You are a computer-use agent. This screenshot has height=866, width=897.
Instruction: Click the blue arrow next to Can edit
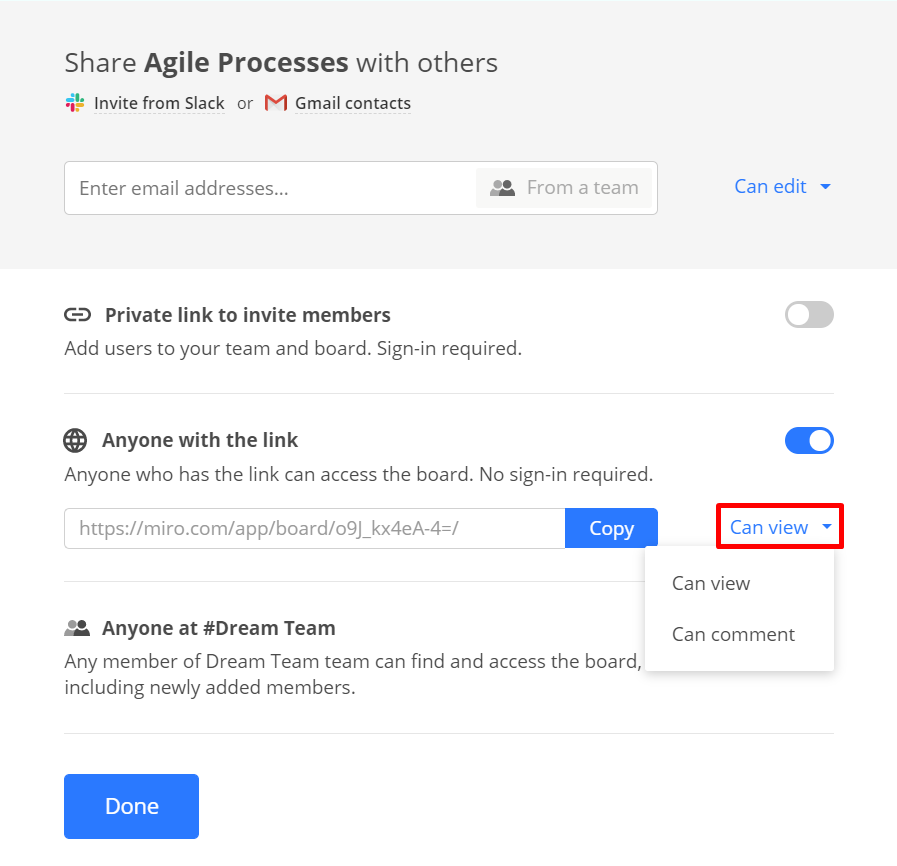click(x=825, y=187)
